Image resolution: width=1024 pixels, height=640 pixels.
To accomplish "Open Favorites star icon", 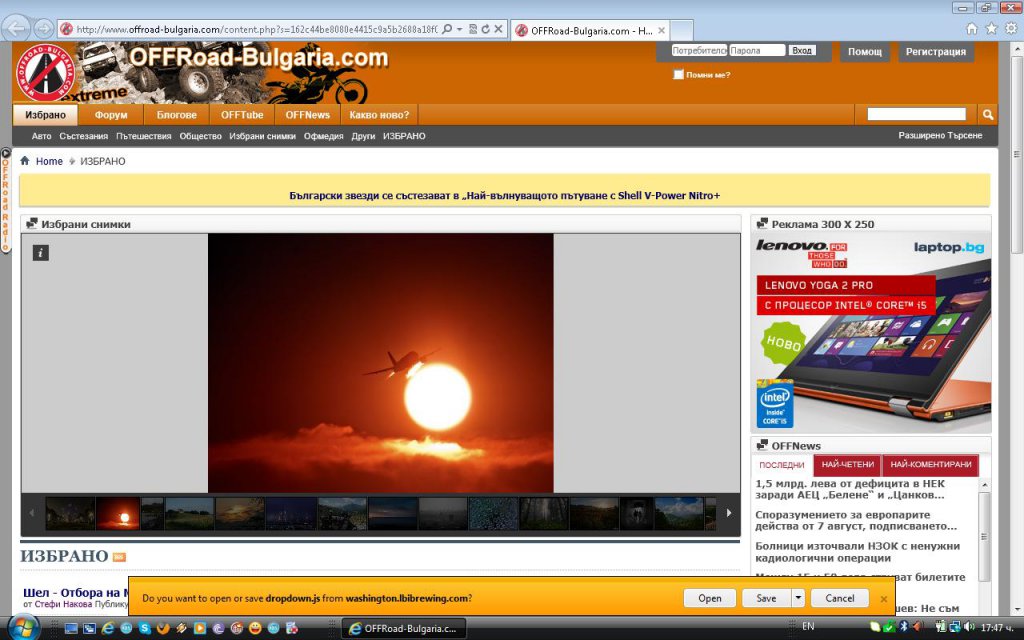I will point(991,29).
